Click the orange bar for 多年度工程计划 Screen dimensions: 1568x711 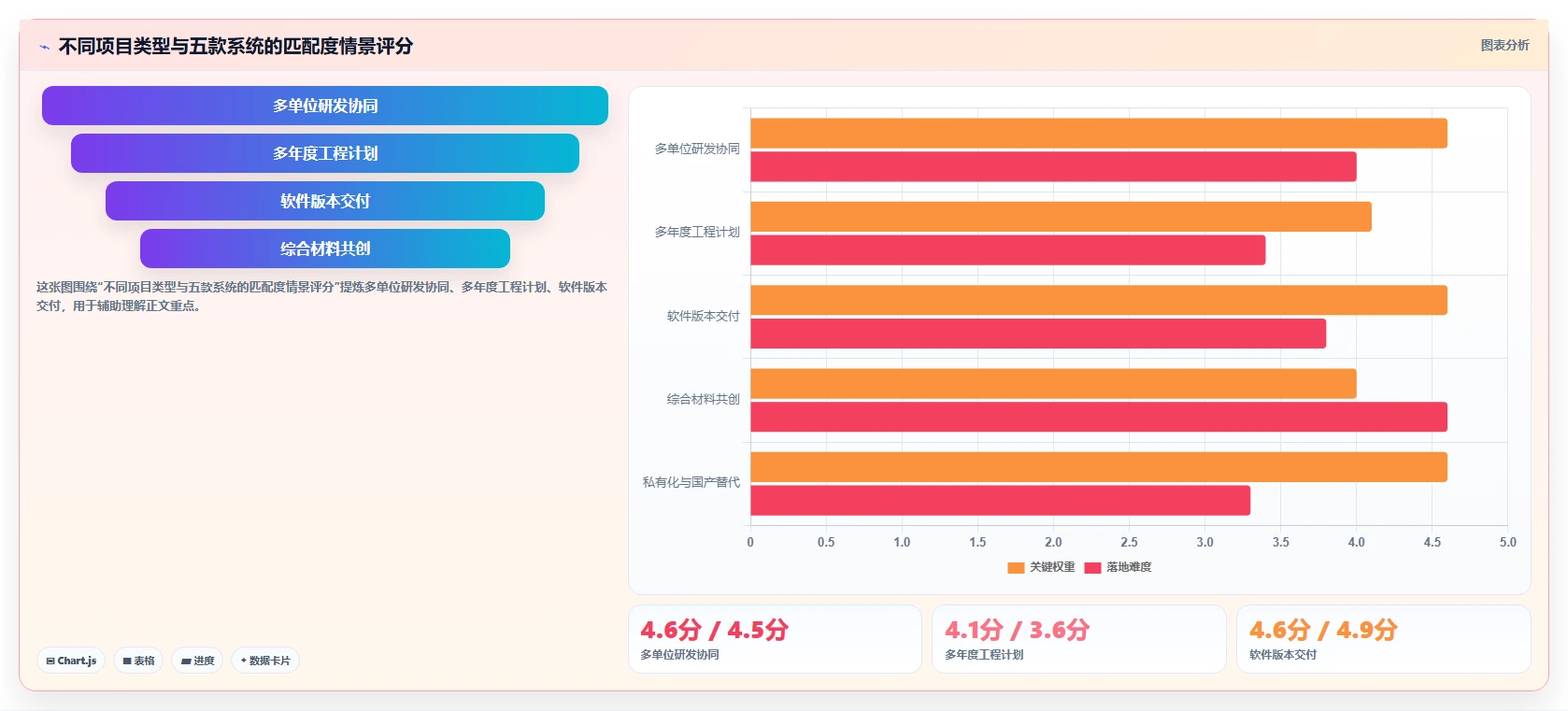tap(1061, 217)
